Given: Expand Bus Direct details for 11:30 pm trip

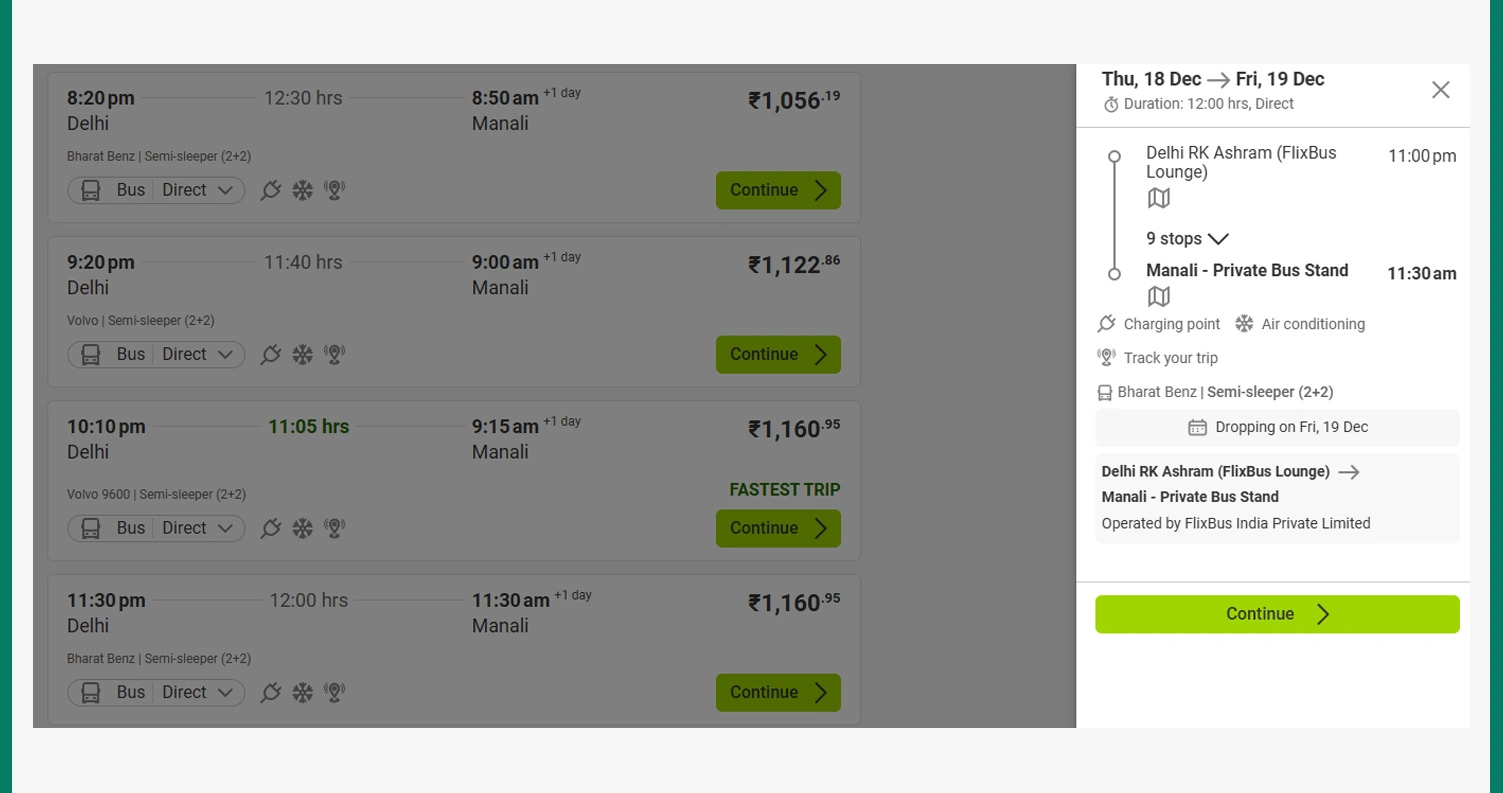Looking at the screenshot, I should (156, 692).
